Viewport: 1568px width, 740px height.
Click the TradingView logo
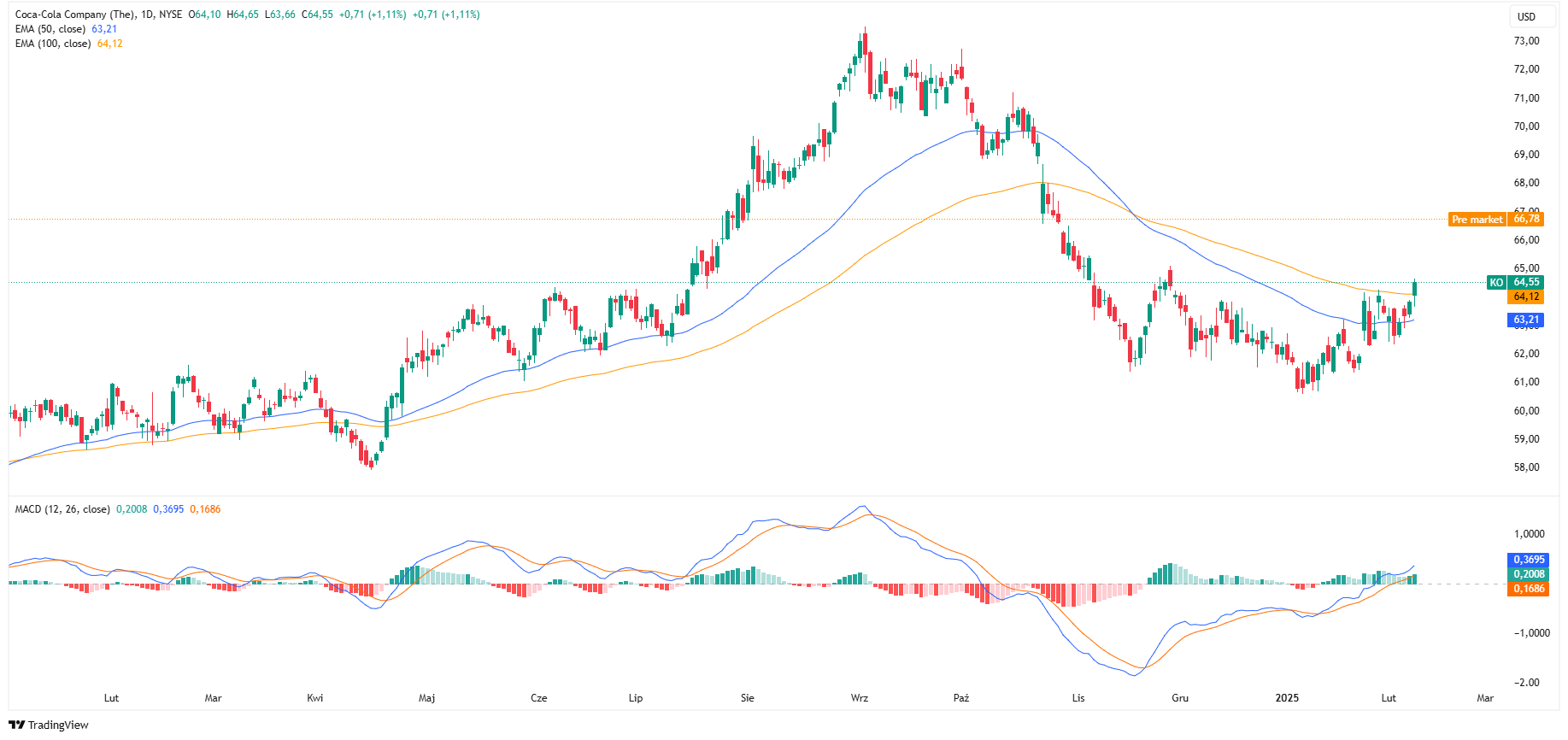click(x=49, y=725)
